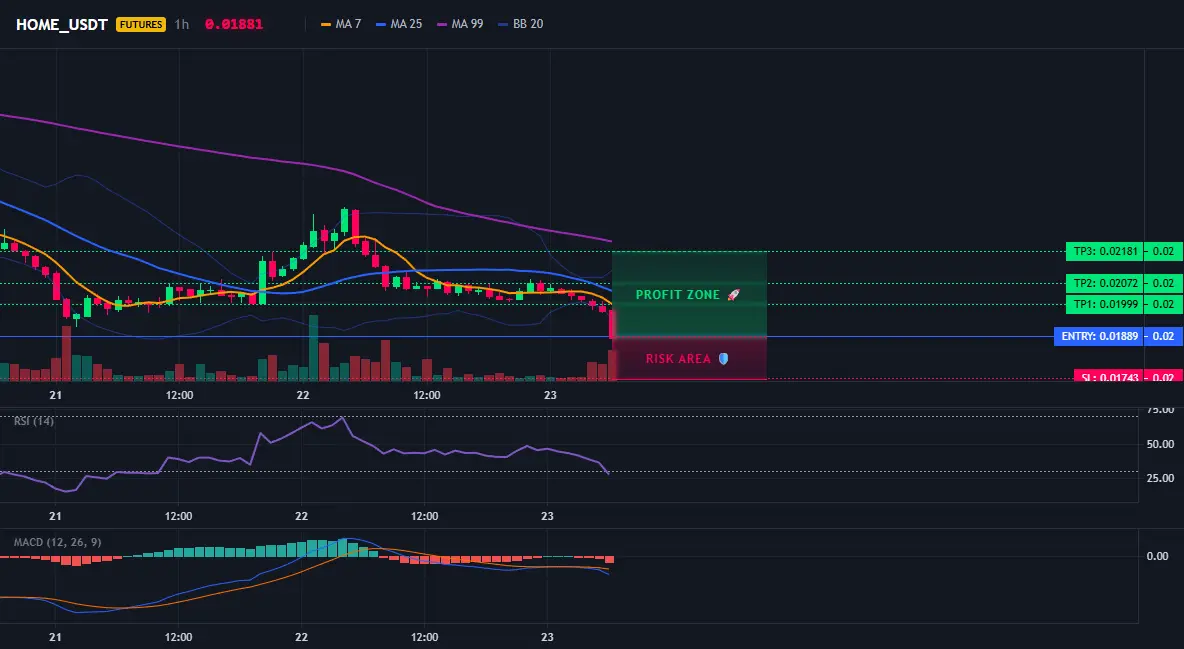Select the TP3: 0.02181 price tag
The image size is (1184, 649).
coord(1105,252)
